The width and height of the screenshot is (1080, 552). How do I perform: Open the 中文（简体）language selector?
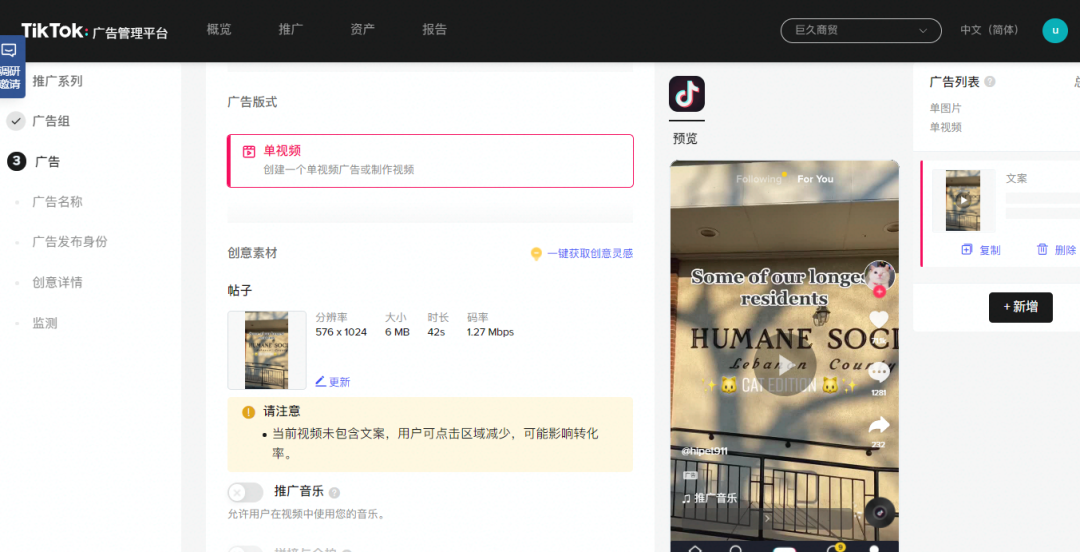coord(989,30)
